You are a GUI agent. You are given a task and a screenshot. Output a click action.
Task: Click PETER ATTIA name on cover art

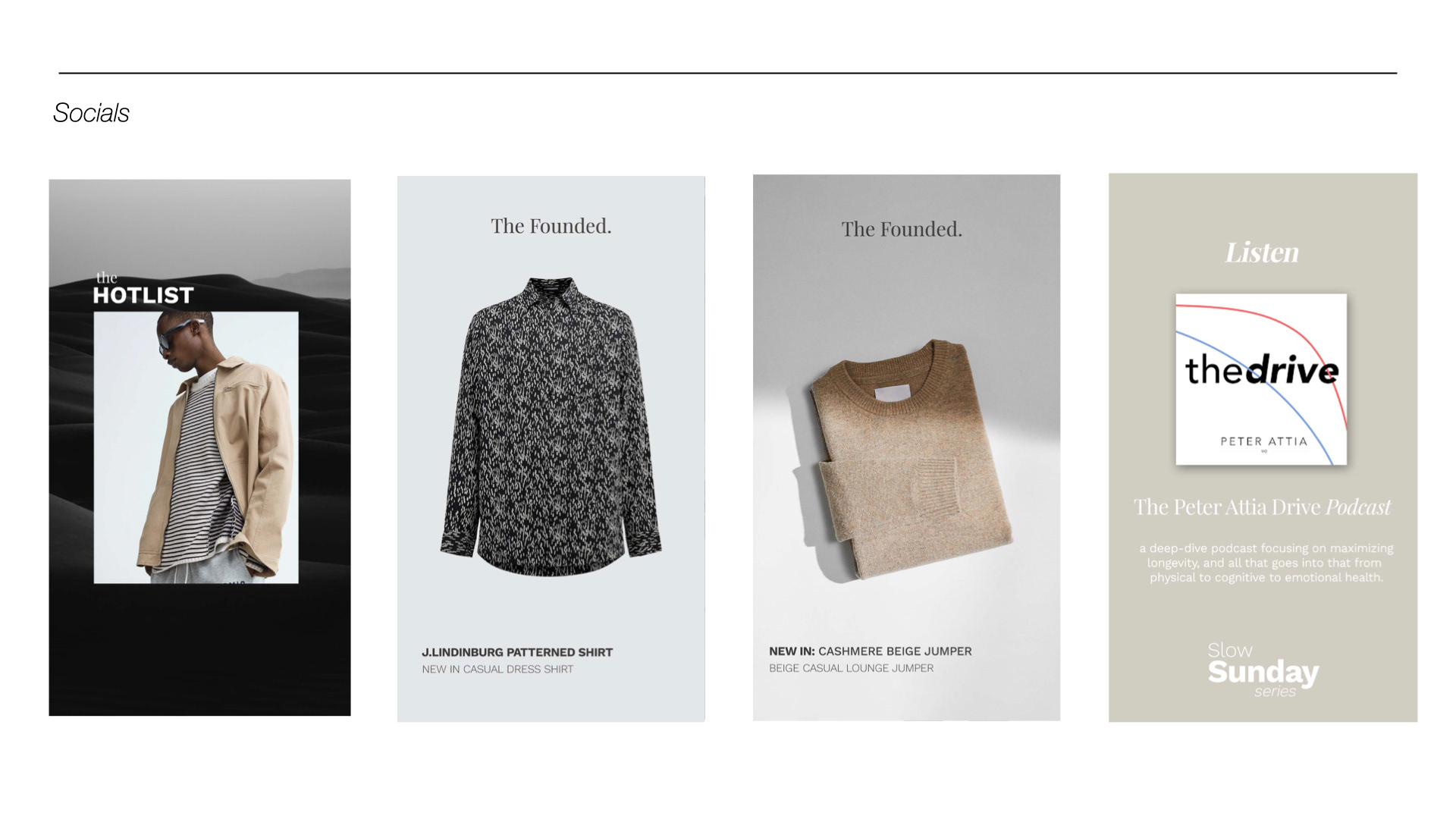(1263, 441)
